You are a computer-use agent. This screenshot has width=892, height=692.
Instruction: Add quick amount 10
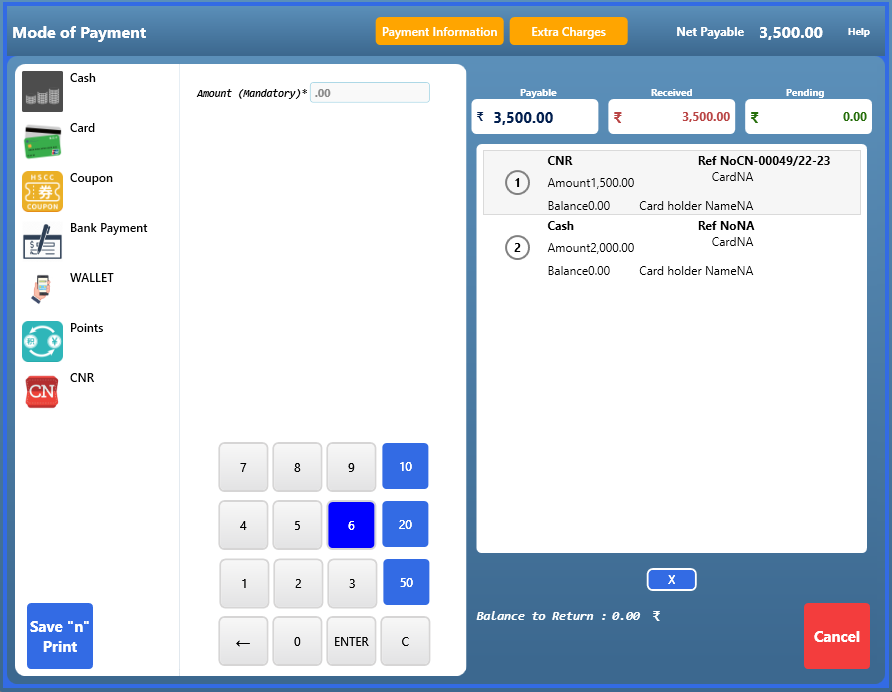[405, 467]
